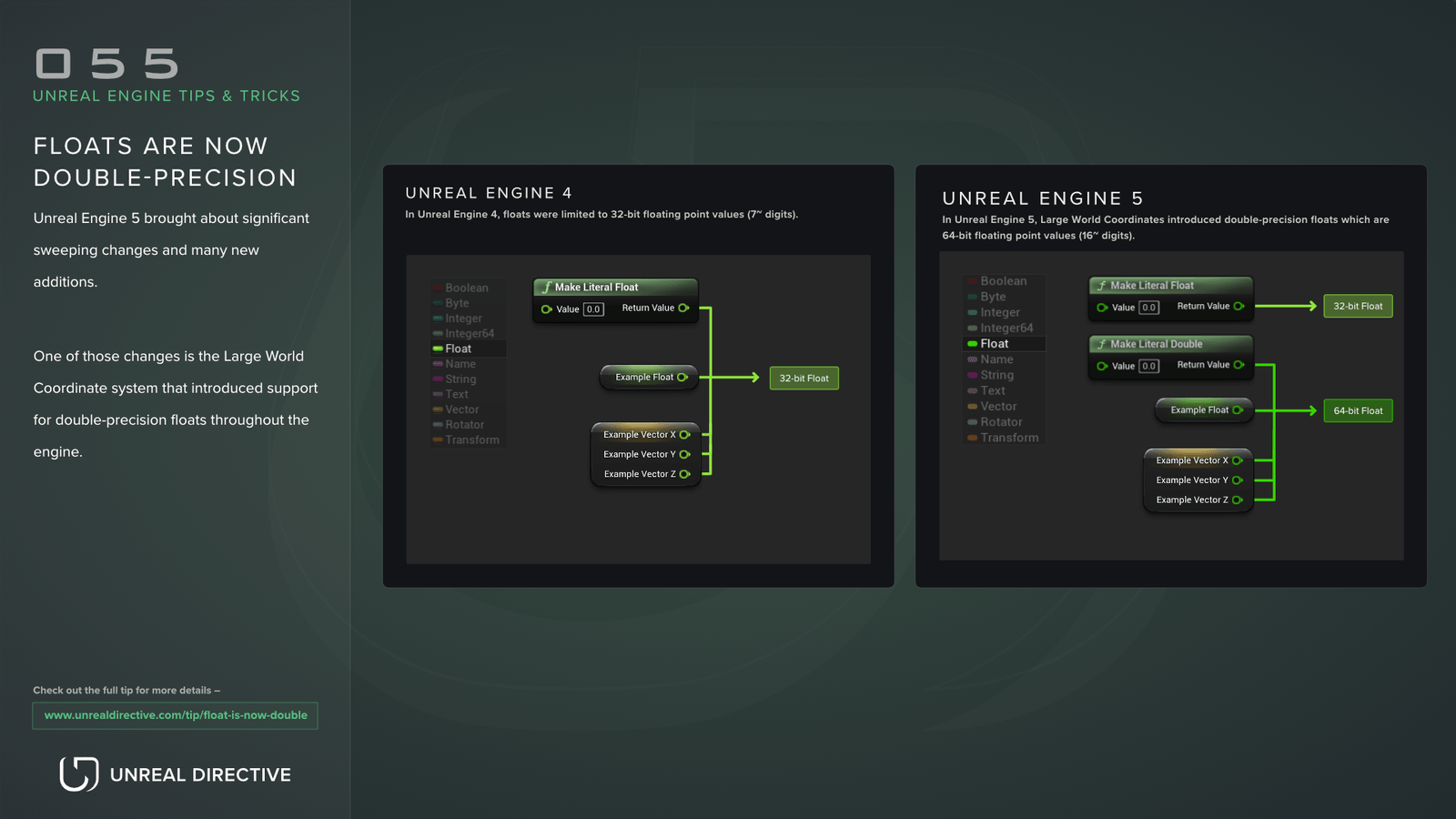Click the function icon on Make Literal Double node
This screenshot has width=1456, height=819.
click(1103, 344)
